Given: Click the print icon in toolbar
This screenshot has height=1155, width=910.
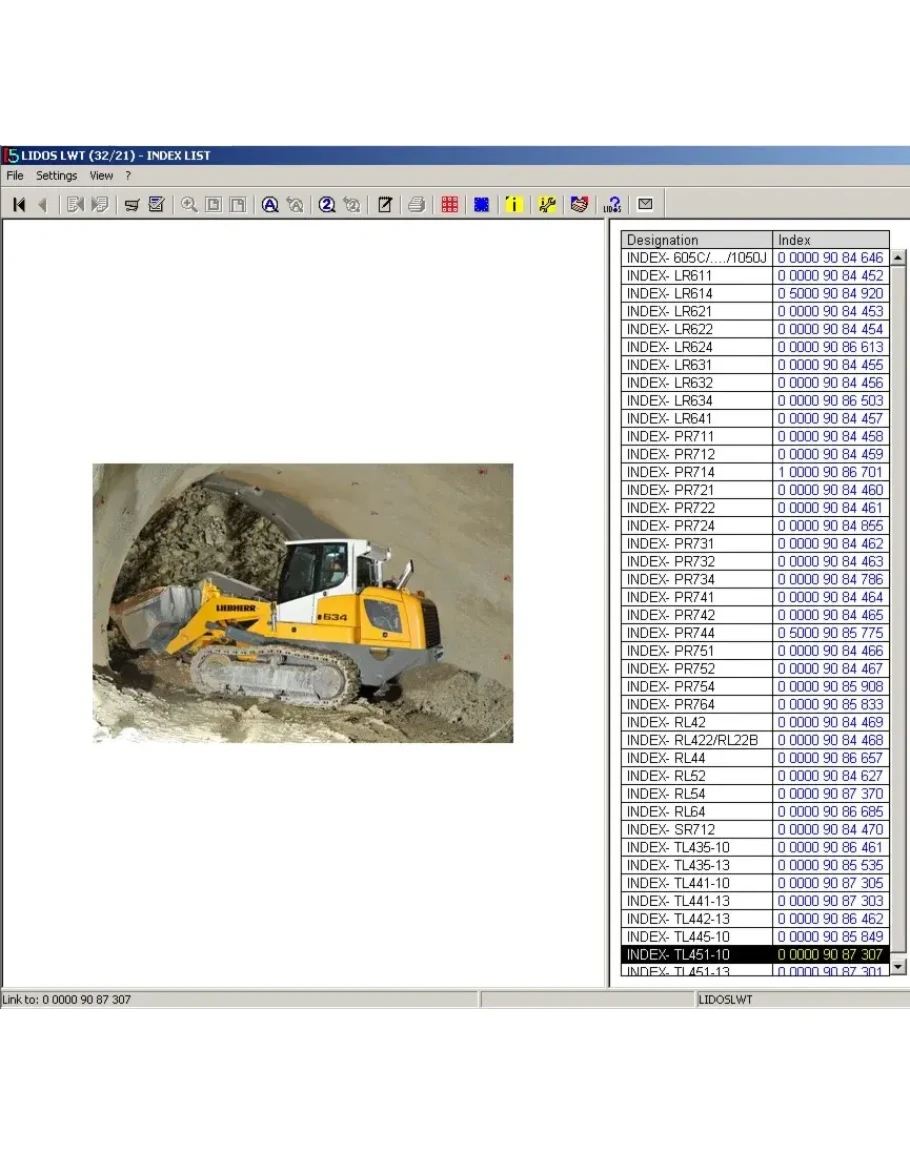Looking at the screenshot, I should point(416,205).
